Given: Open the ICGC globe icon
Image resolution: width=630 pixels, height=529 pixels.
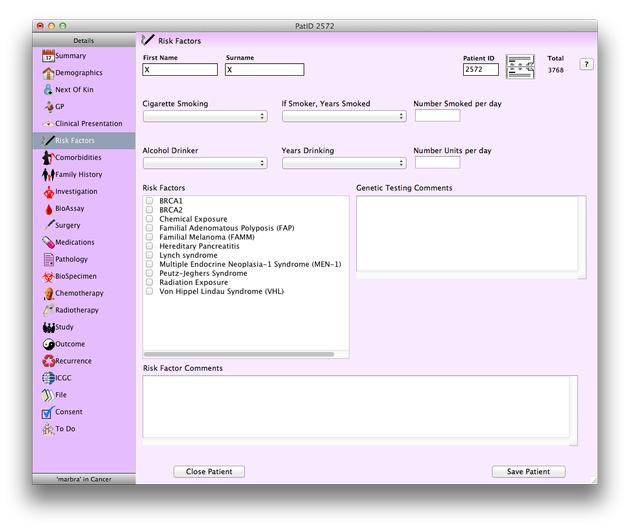Looking at the screenshot, I should 49,378.
